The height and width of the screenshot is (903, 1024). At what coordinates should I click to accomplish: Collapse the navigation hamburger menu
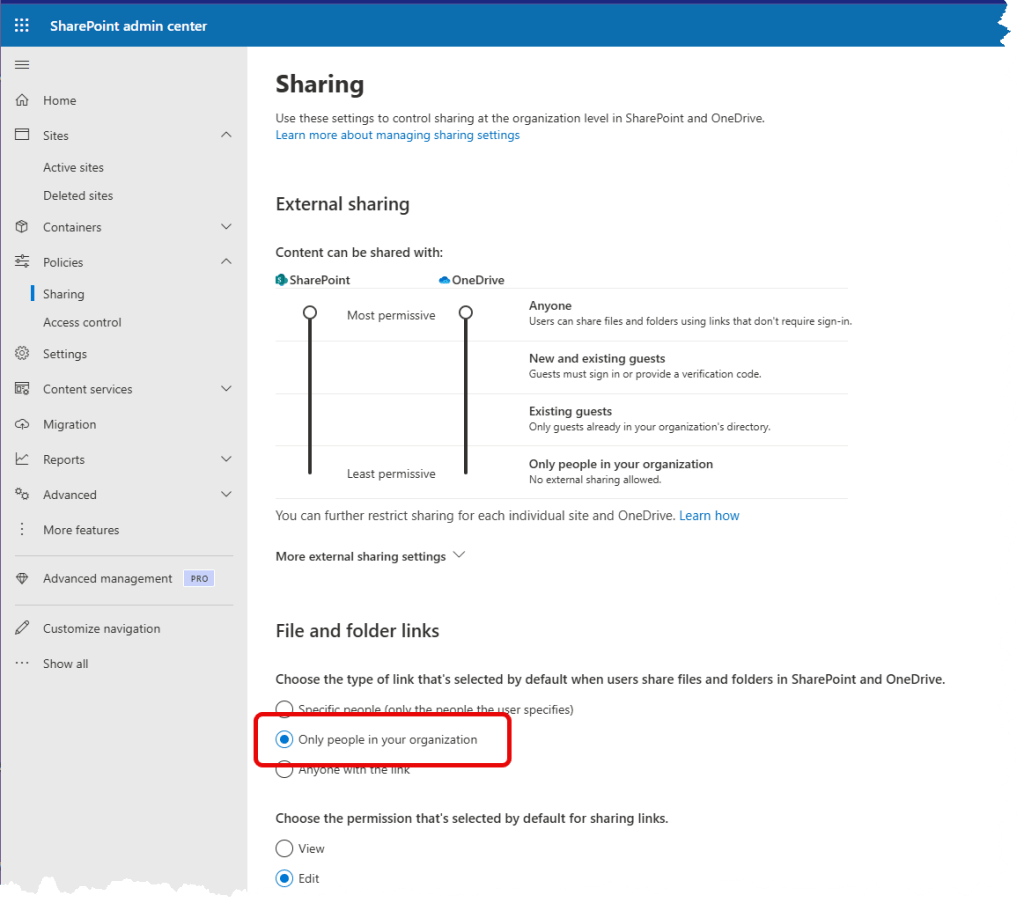(22, 65)
